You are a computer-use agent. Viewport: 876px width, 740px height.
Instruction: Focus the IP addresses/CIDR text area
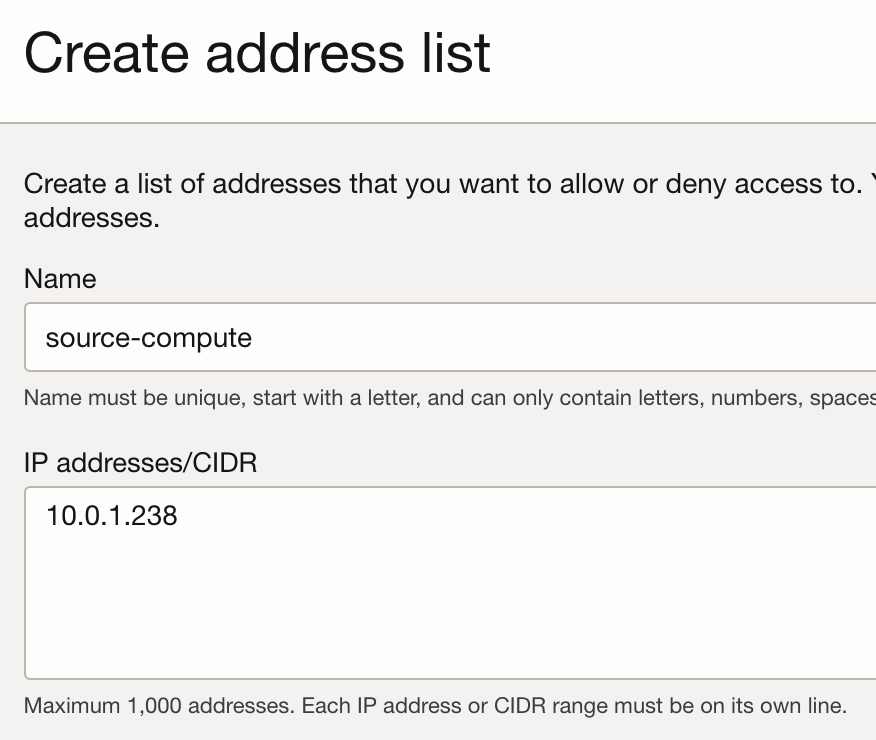click(450, 583)
